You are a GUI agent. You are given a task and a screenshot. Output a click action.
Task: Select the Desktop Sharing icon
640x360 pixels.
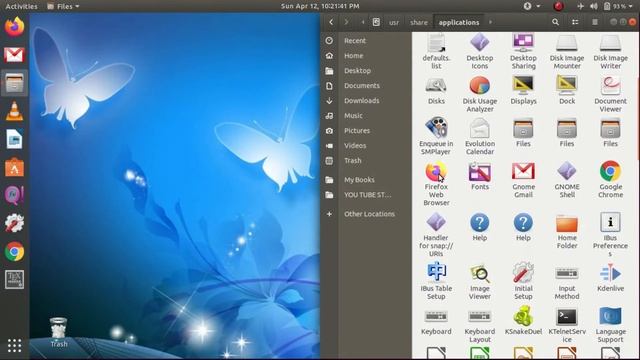pyautogui.click(x=523, y=43)
